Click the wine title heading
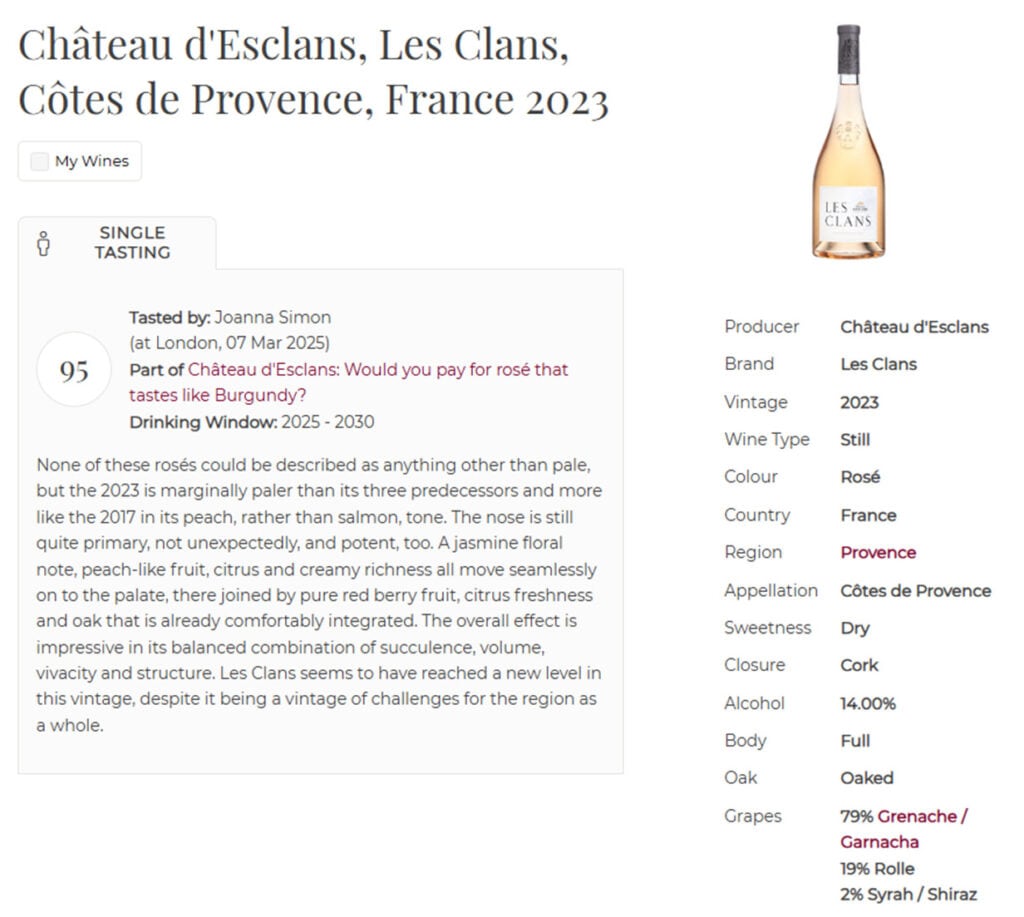Viewport: 1024px width, 917px height. pyautogui.click(x=313, y=72)
